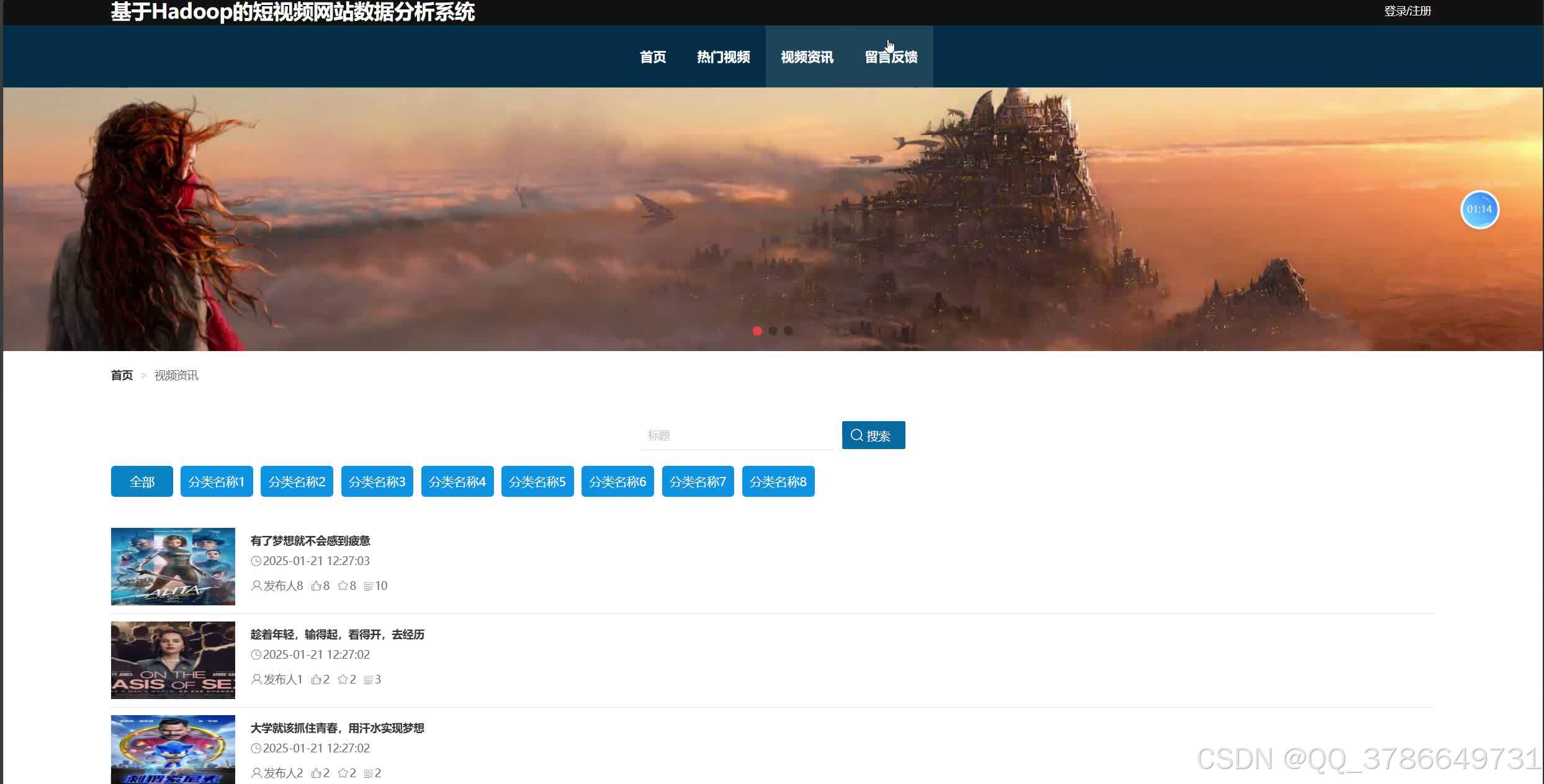Viewport: 1544px width, 784px height.
Task: Click the clock icon beside 2025-01-21 12:27:03
Action: 256,561
